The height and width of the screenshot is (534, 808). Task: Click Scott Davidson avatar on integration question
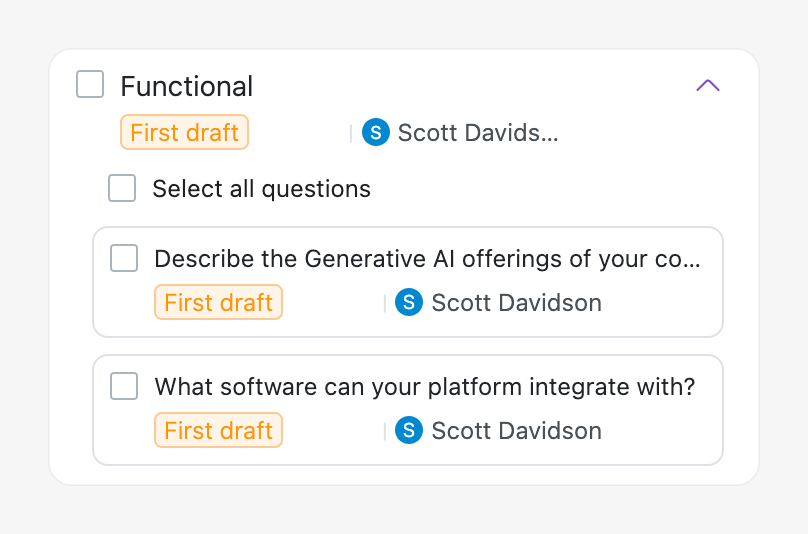tap(409, 430)
